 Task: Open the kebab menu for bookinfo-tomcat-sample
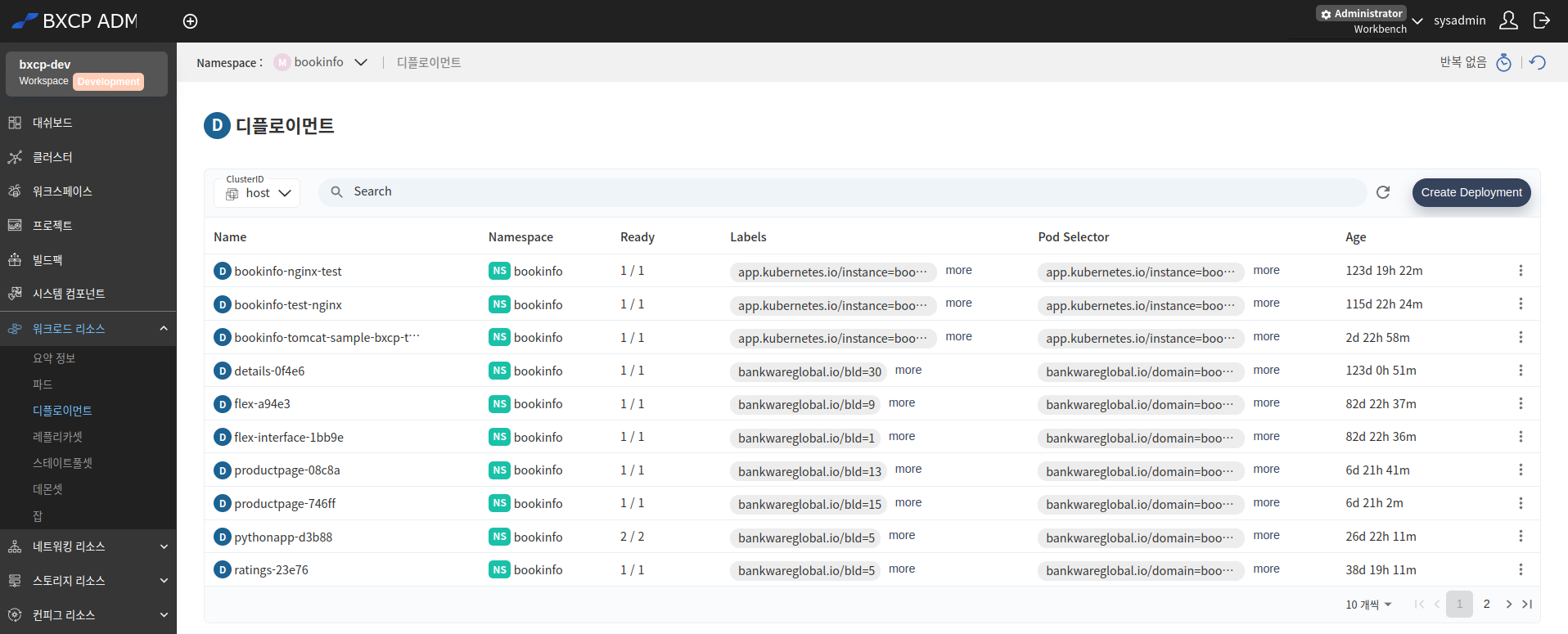point(1521,337)
